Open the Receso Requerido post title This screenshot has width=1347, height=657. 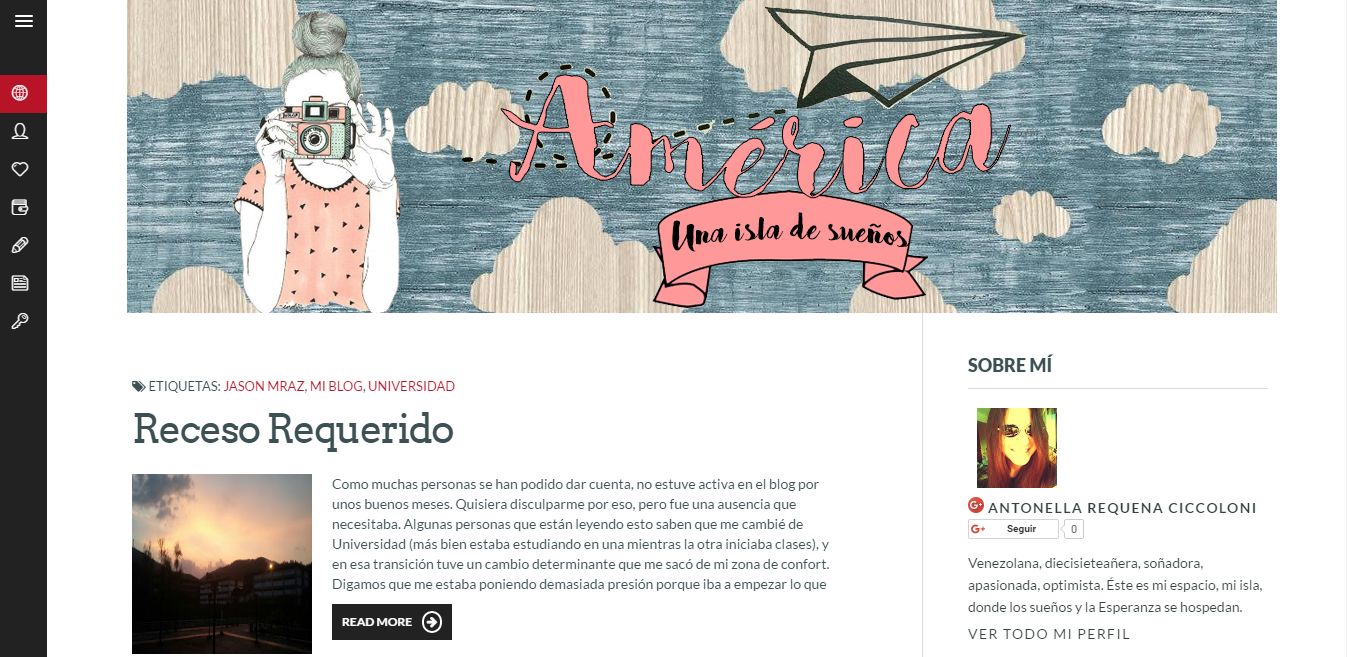pos(293,430)
